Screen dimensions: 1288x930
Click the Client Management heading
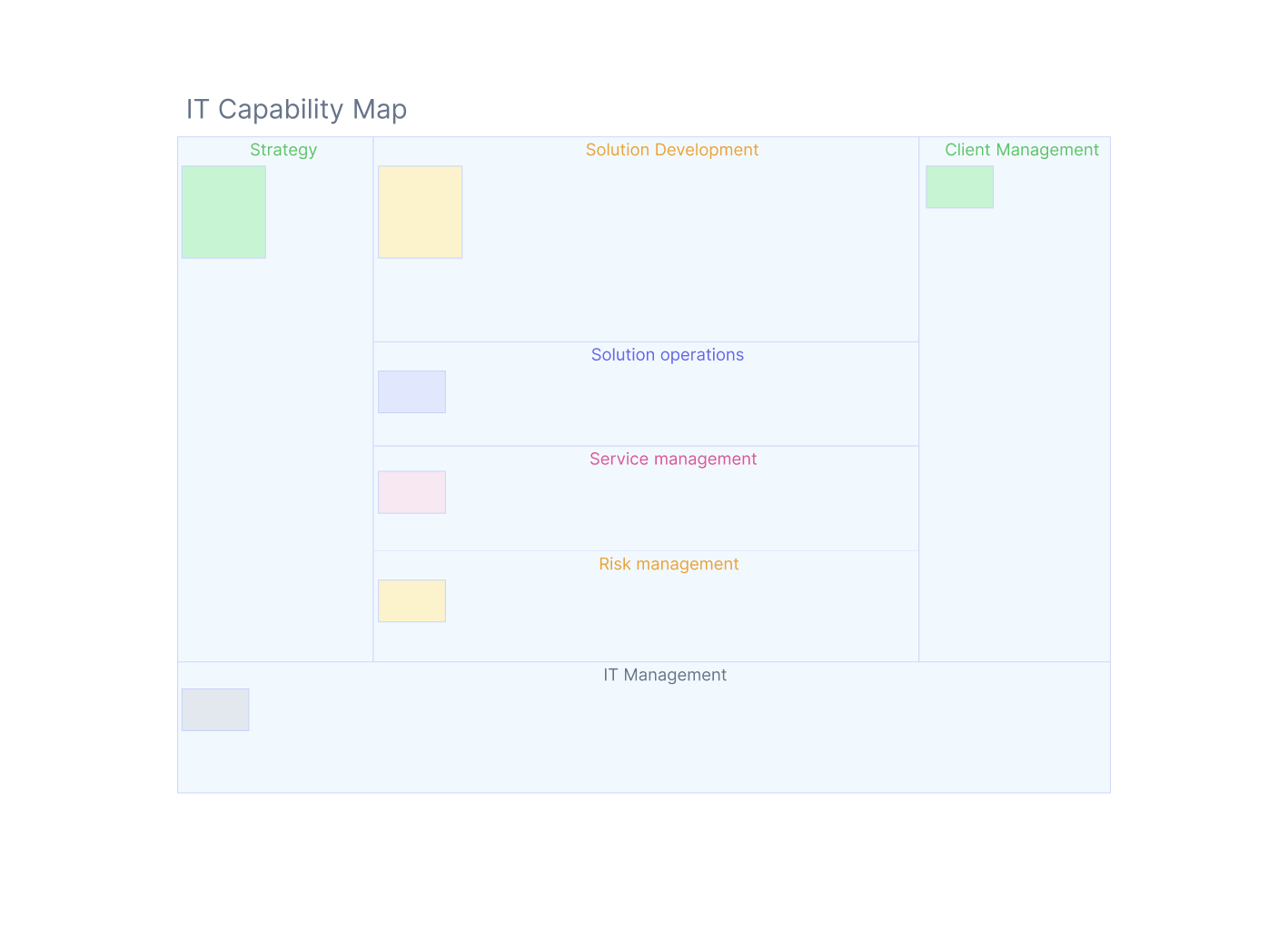pyautogui.click(x=1021, y=150)
